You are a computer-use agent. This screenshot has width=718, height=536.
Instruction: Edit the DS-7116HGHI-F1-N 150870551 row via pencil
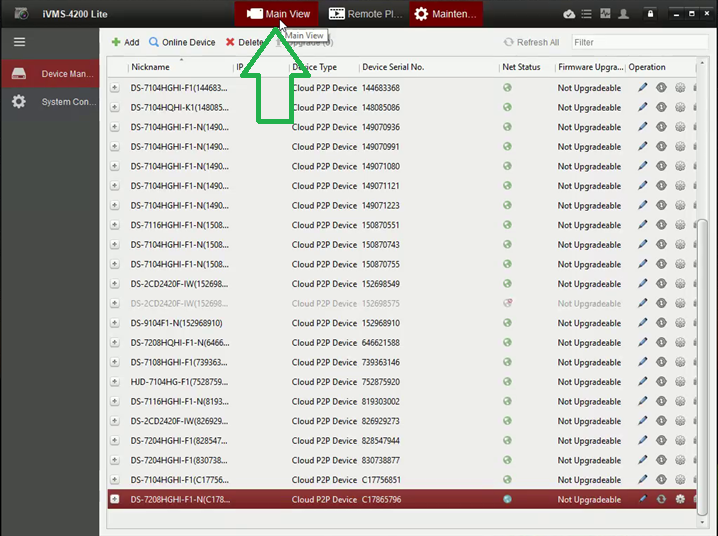click(643, 225)
